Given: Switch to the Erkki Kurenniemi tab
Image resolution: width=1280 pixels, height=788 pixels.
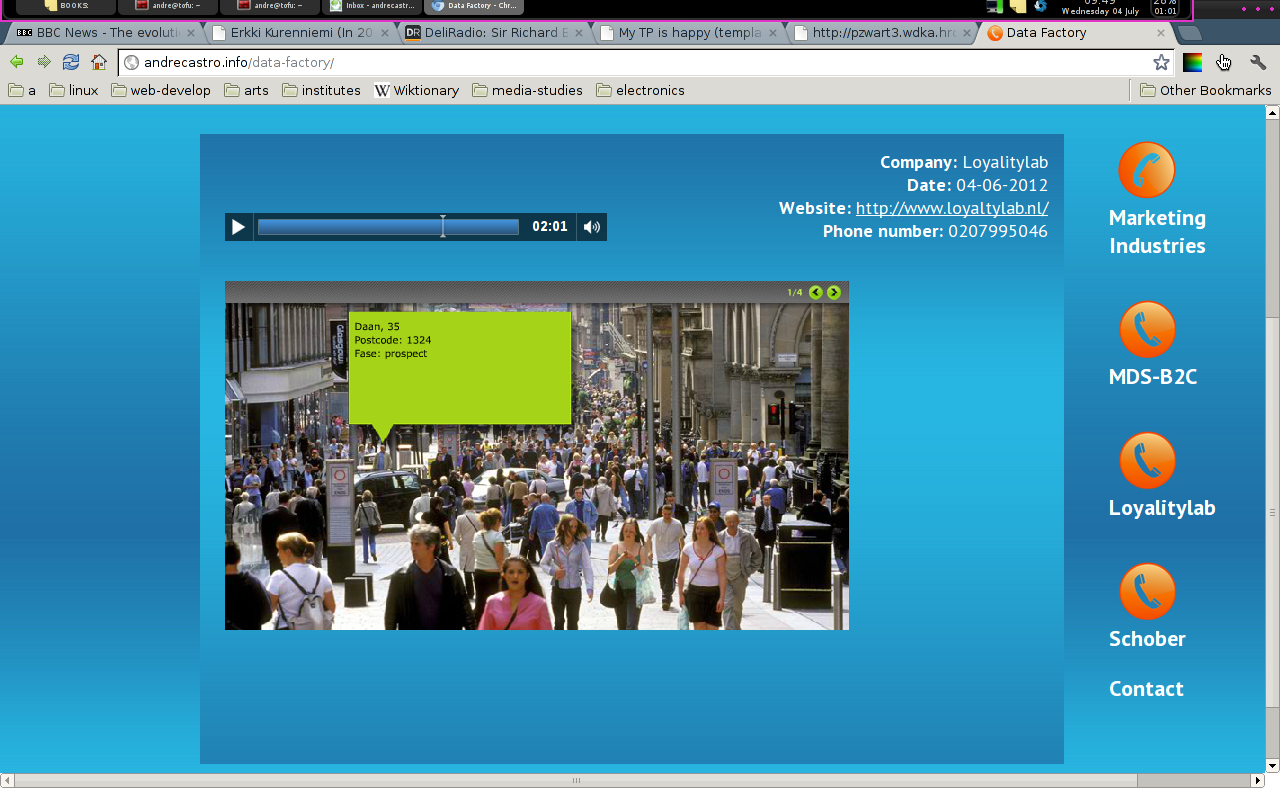Looking at the screenshot, I should pos(300,32).
